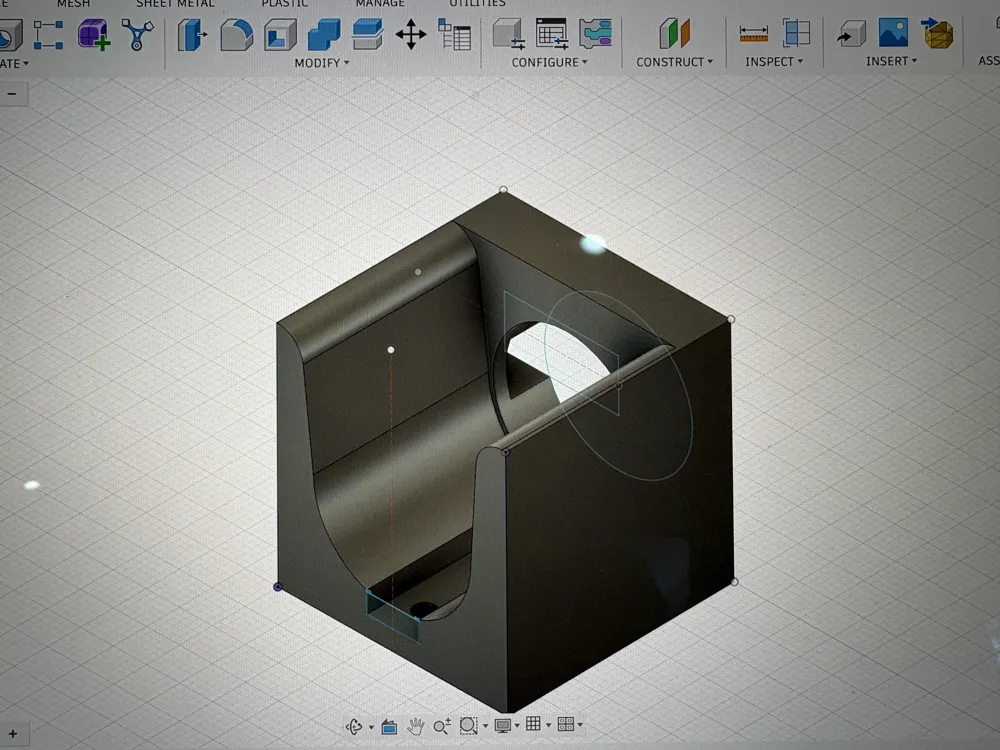Click the Display Settings monitor icon
The image size is (1000, 750).
[x=503, y=725]
